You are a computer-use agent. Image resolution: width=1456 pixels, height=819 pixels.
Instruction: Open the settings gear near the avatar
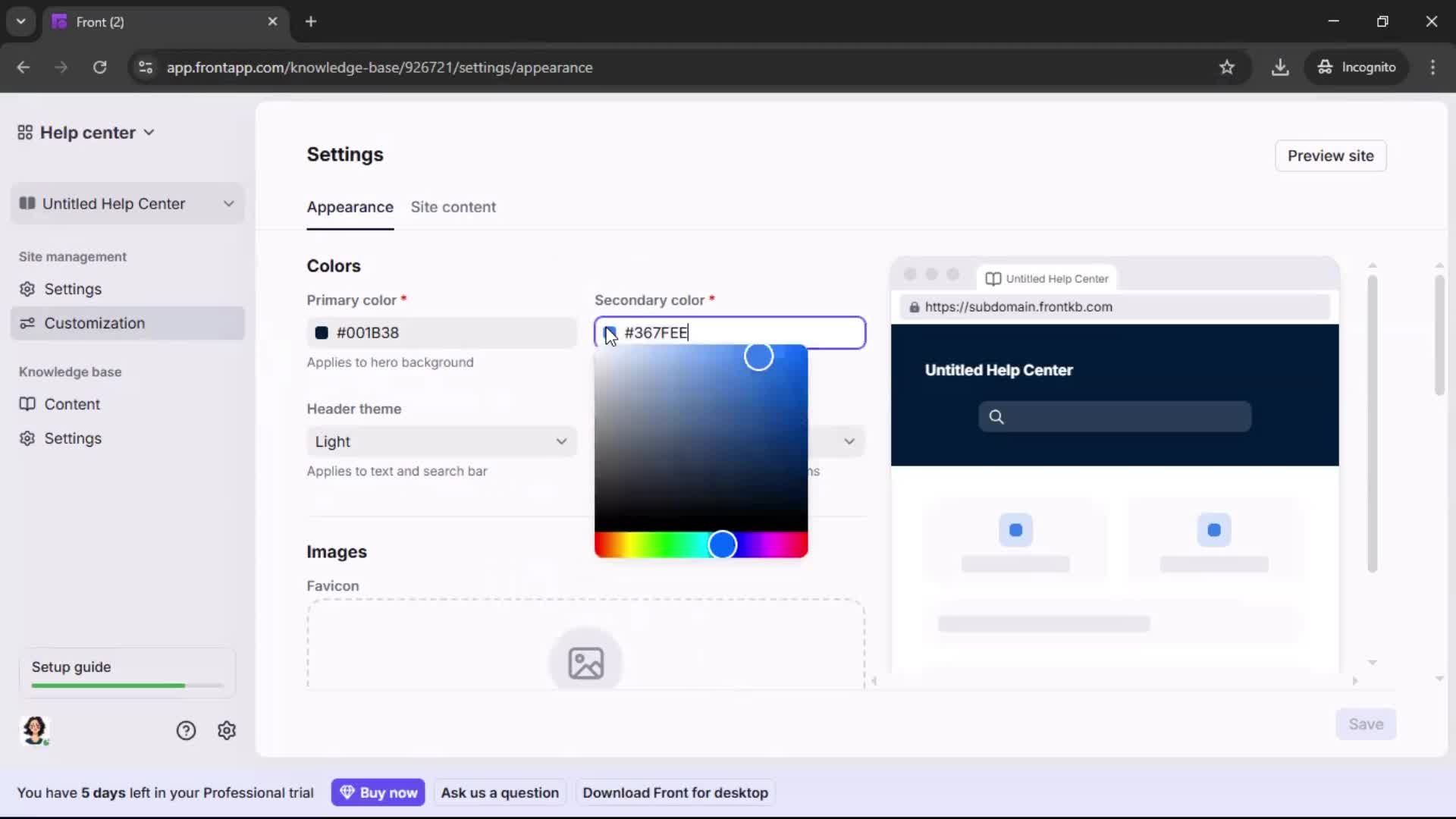(x=227, y=730)
